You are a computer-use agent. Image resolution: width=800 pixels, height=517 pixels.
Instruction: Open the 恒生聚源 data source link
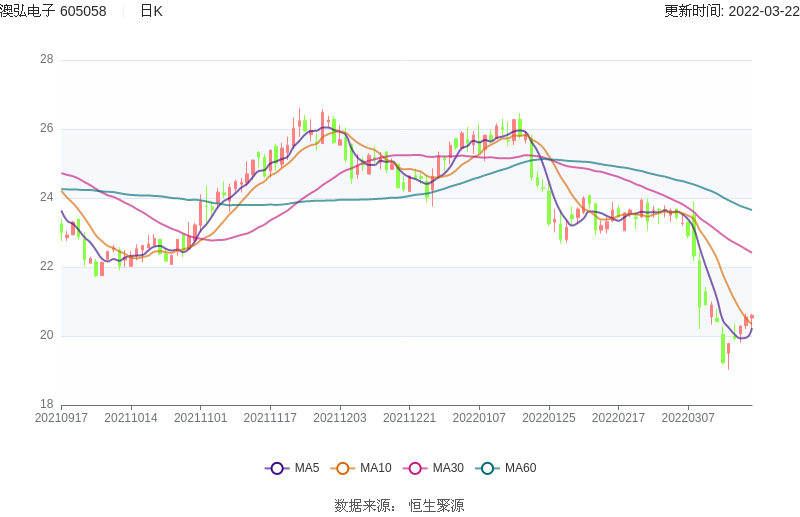click(x=436, y=506)
